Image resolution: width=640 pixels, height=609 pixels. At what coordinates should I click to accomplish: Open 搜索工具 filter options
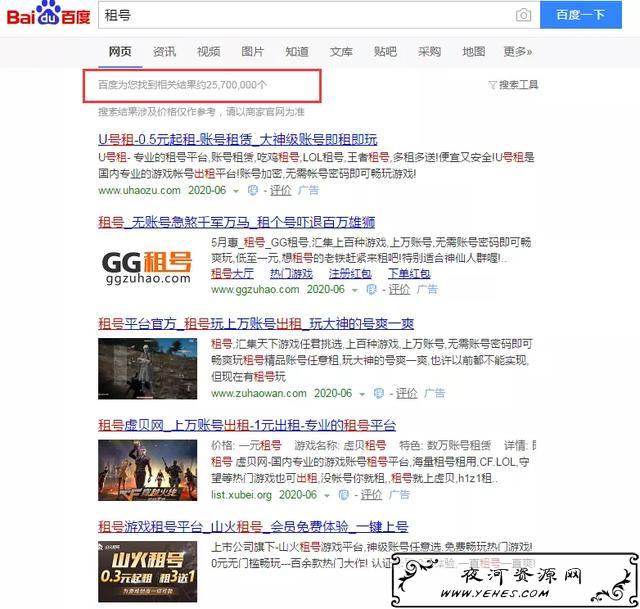[x=513, y=84]
